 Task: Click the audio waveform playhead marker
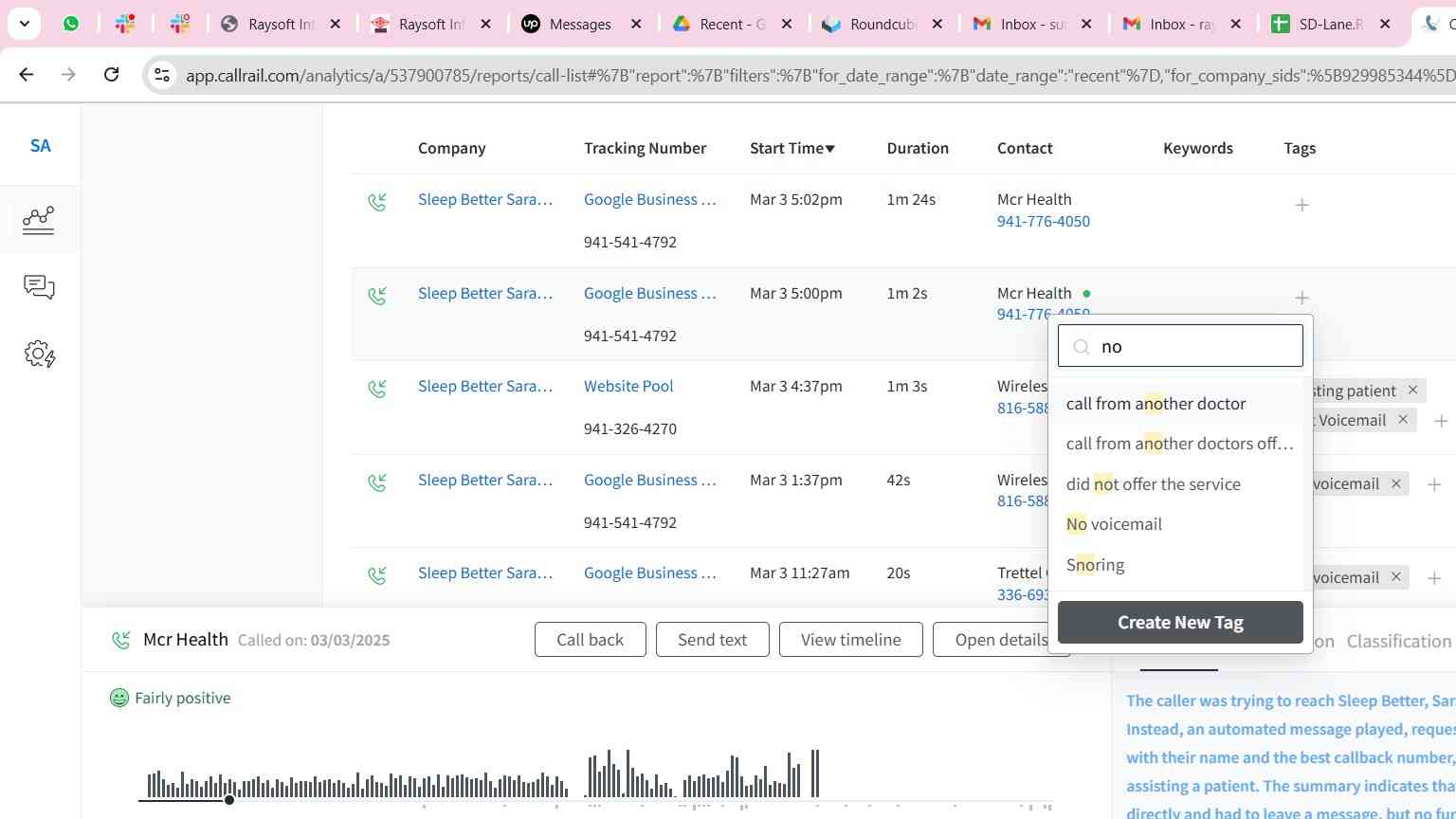coord(229,800)
